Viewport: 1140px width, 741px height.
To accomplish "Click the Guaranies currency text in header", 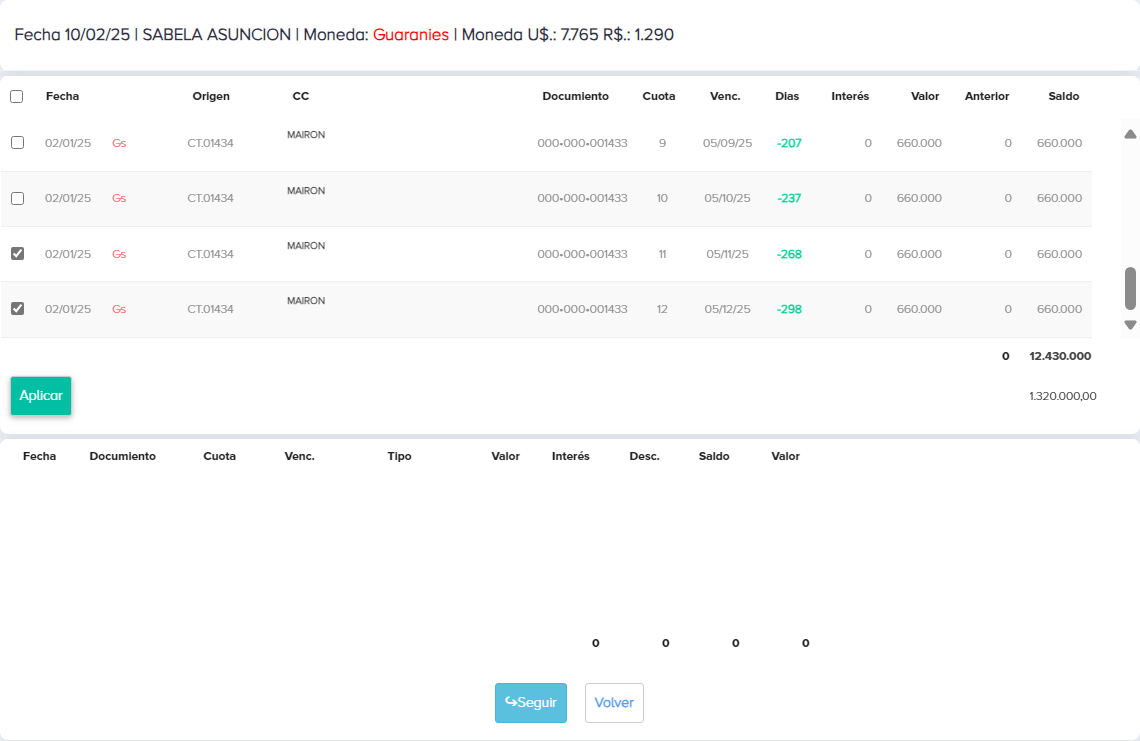I will [x=411, y=35].
